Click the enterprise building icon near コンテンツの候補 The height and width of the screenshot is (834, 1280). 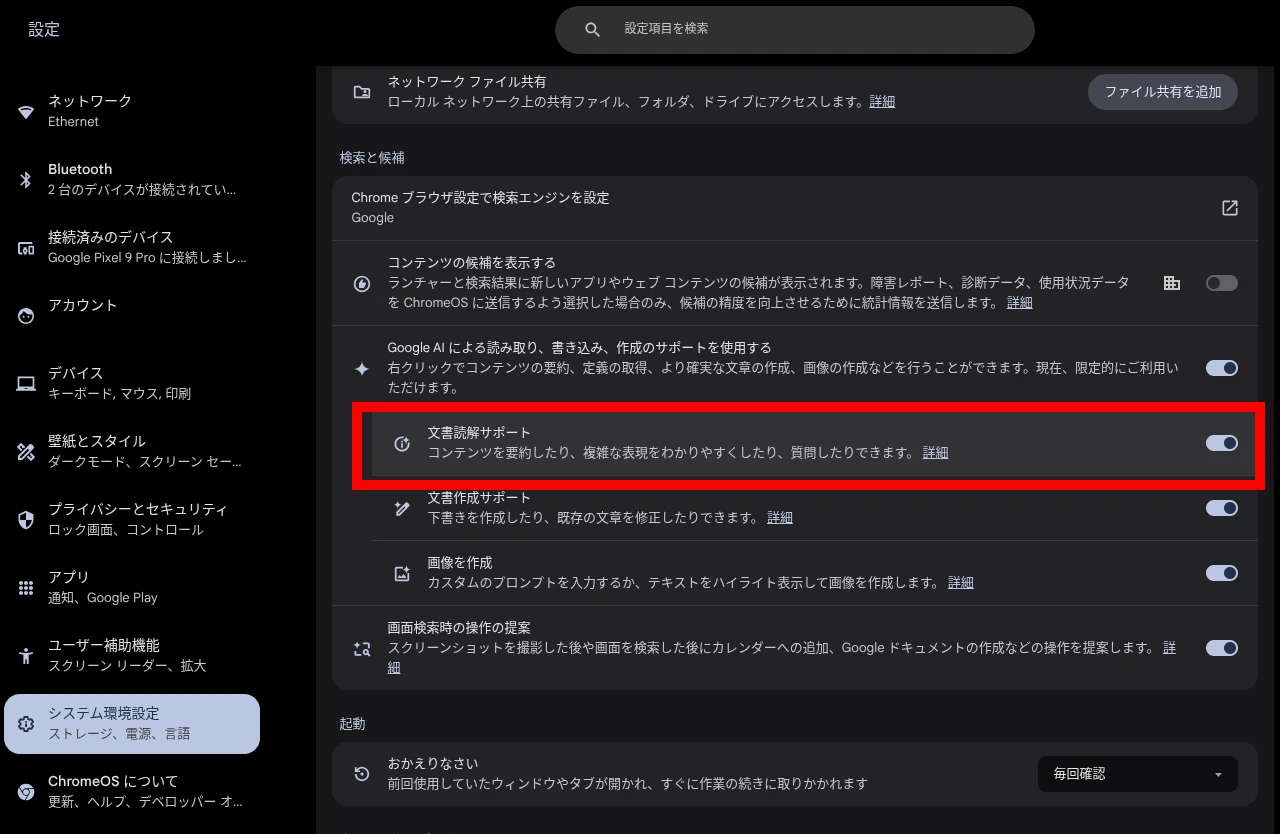pos(1171,282)
